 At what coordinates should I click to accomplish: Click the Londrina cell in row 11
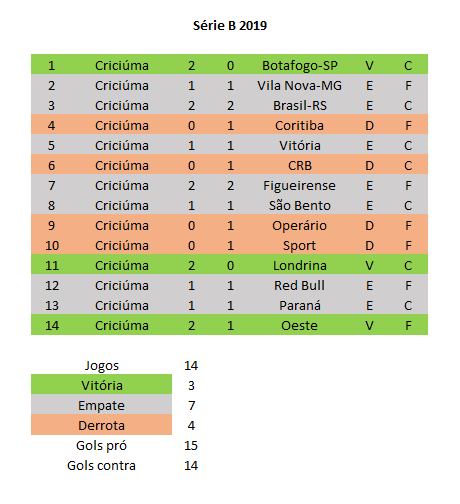[300, 266]
